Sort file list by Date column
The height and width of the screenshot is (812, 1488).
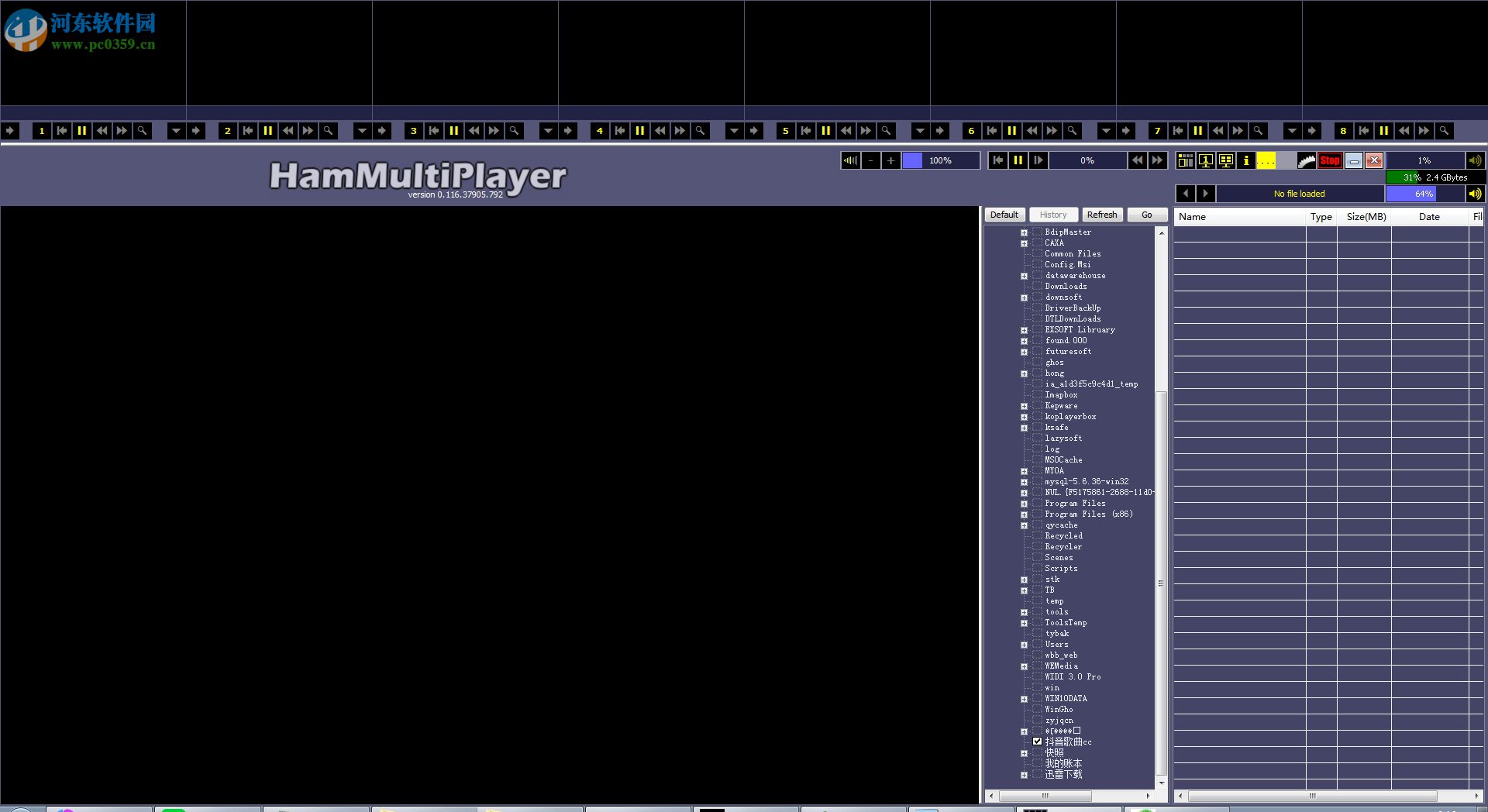click(1430, 217)
